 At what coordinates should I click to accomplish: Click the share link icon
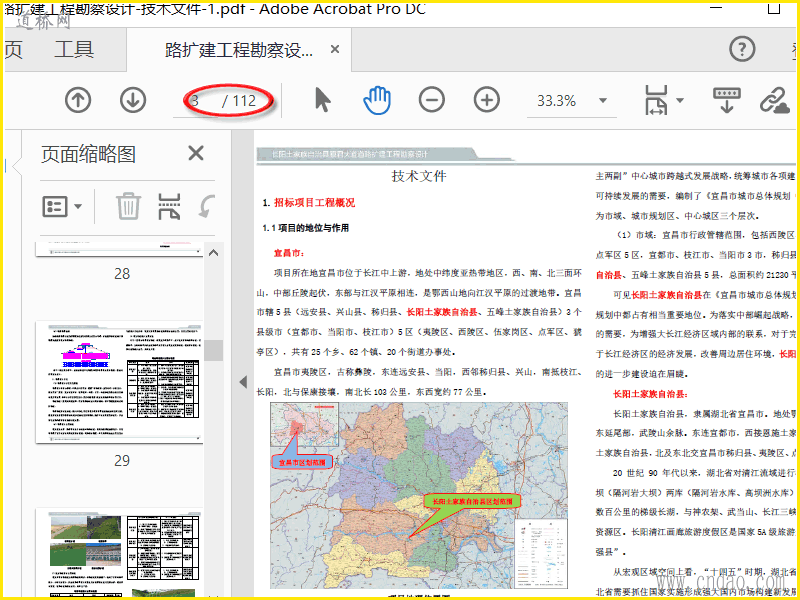click(x=774, y=100)
